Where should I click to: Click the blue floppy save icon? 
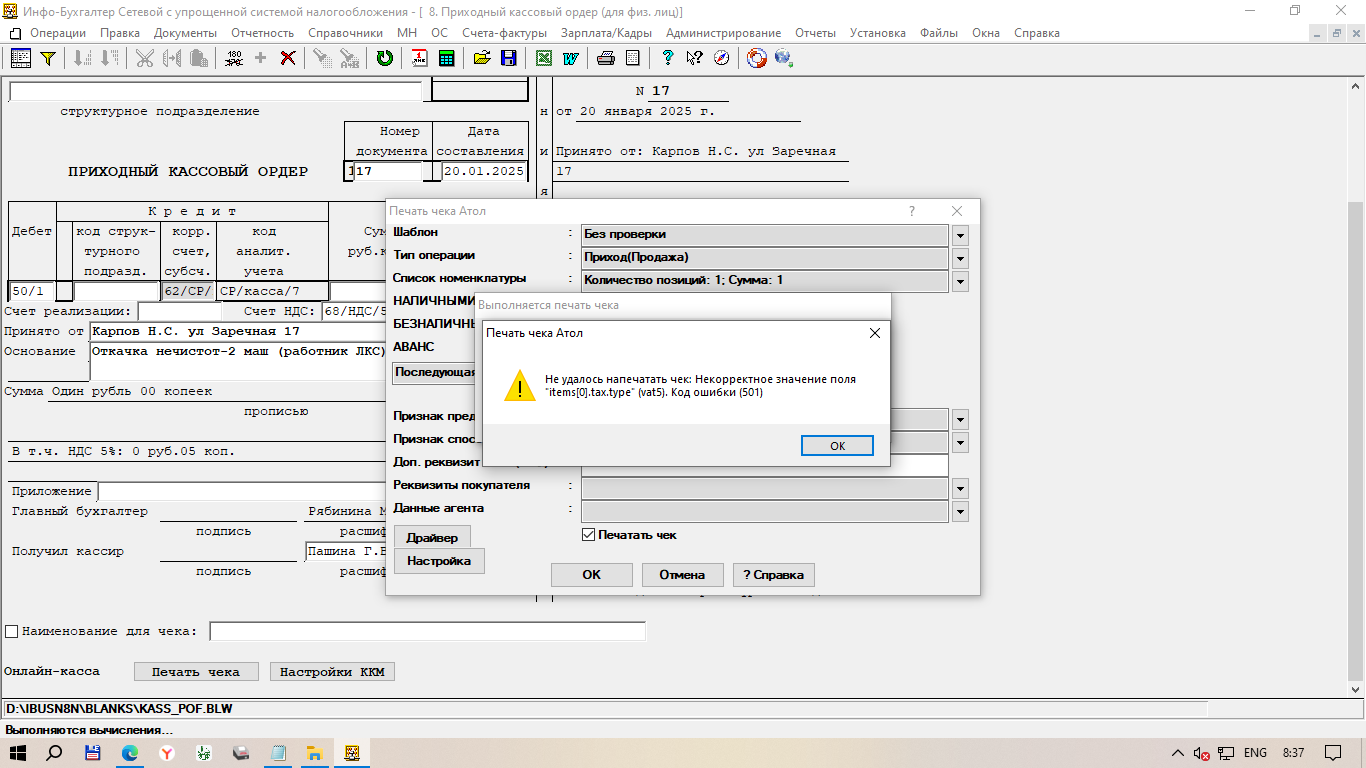coord(508,58)
